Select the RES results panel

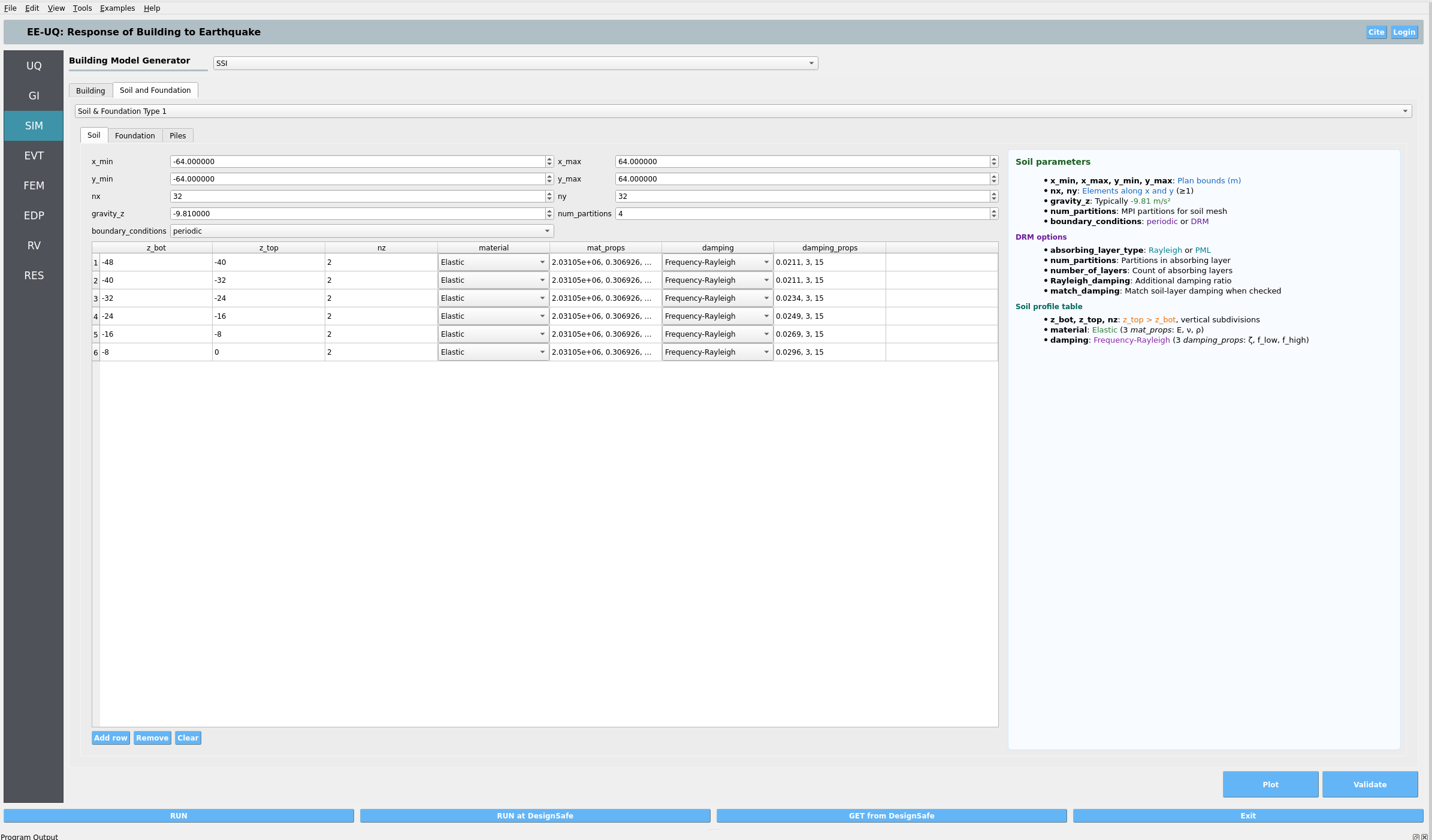click(x=34, y=276)
